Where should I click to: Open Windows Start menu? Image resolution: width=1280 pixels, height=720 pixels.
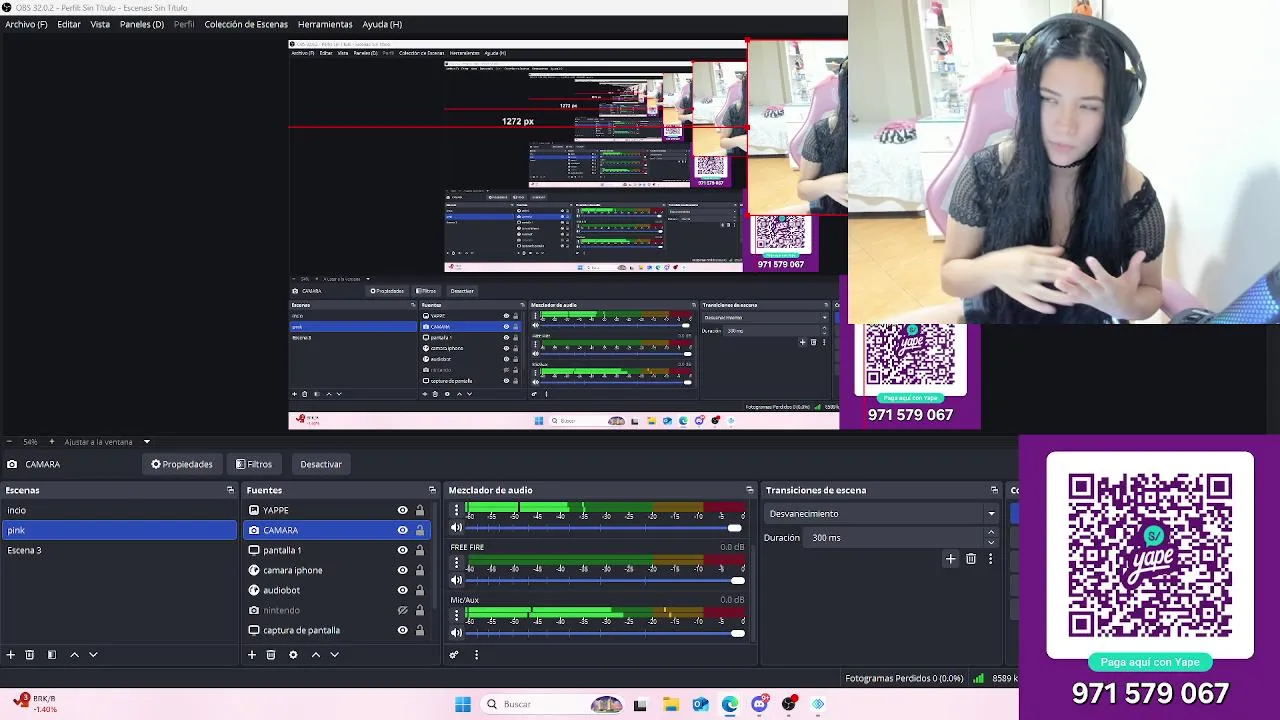[x=463, y=704]
